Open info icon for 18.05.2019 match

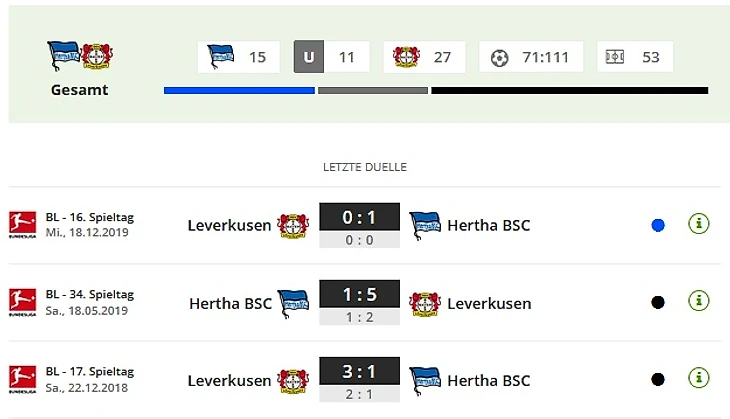698,301
